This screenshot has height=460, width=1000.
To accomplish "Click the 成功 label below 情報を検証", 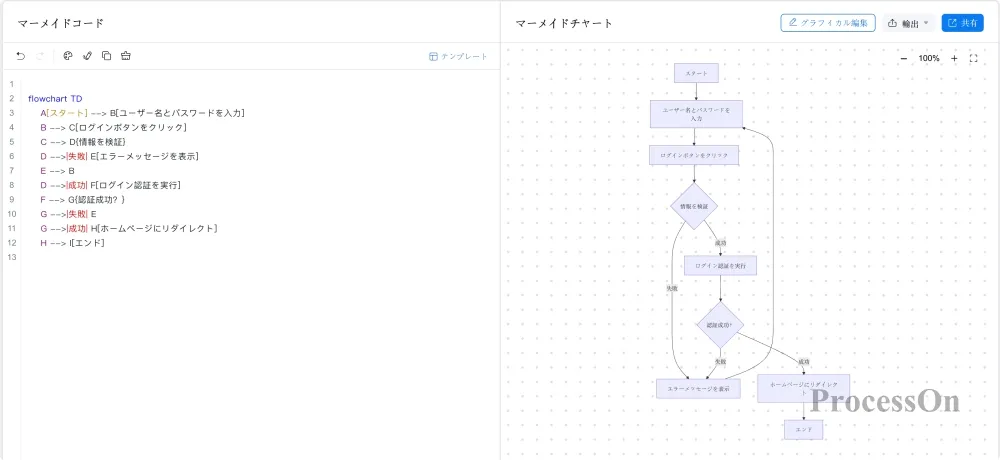I will 720,243.
